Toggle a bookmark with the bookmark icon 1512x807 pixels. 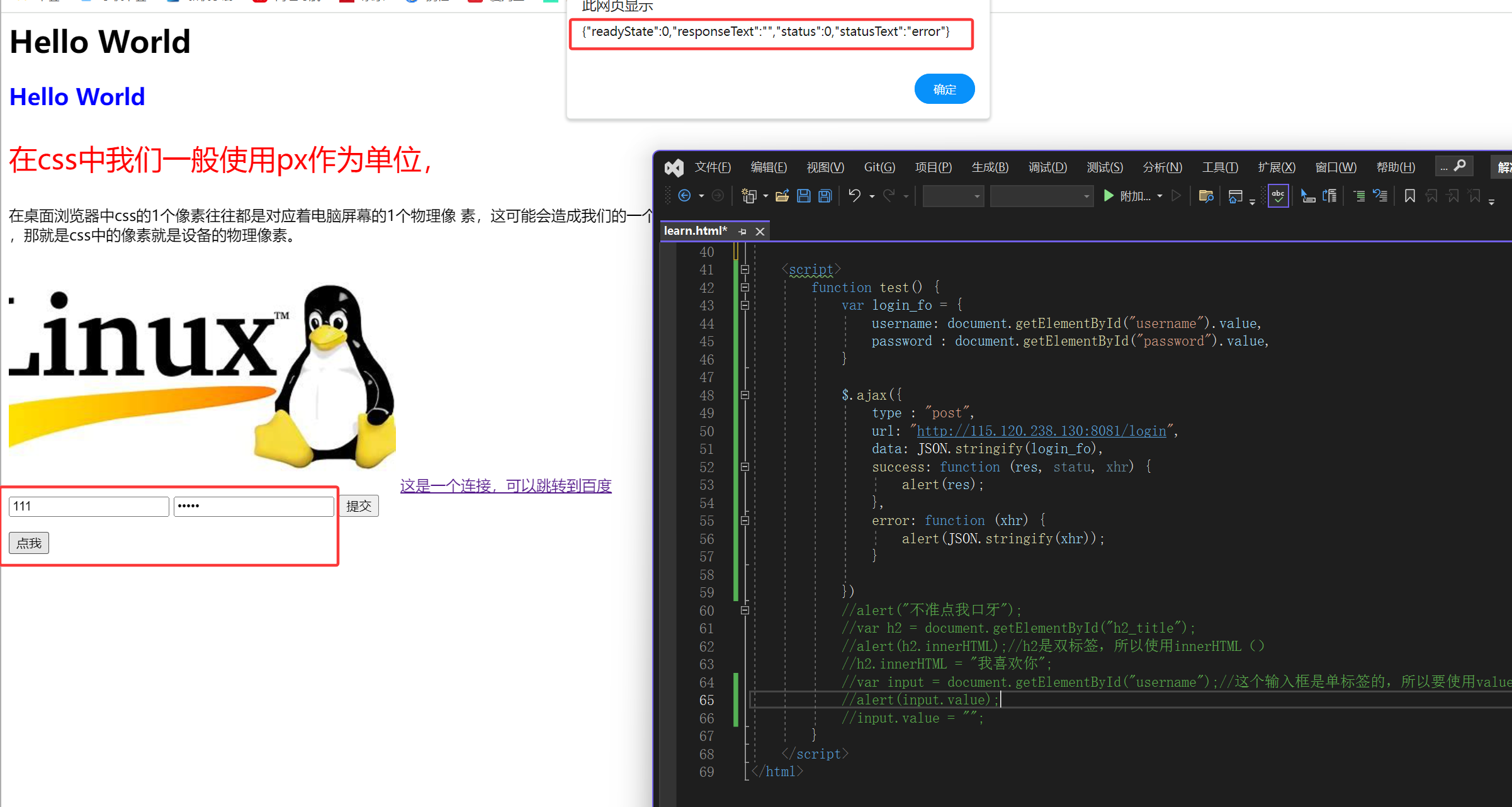[x=1410, y=196]
